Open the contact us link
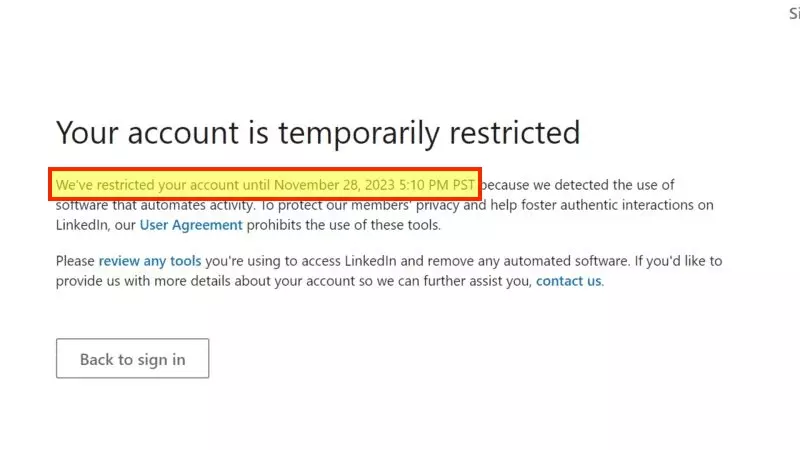Viewport: 800px width, 450px height. point(568,281)
